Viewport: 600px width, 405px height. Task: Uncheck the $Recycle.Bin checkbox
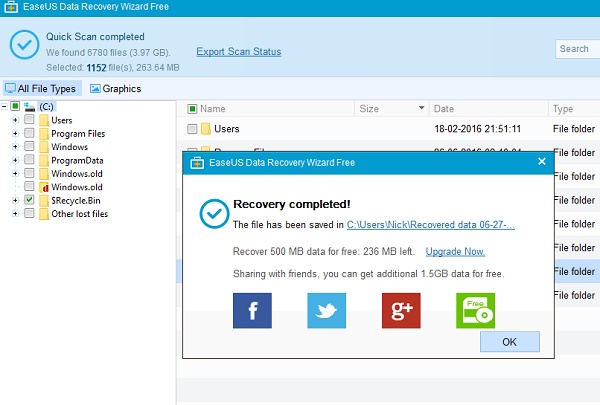pyautogui.click(x=29, y=199)
